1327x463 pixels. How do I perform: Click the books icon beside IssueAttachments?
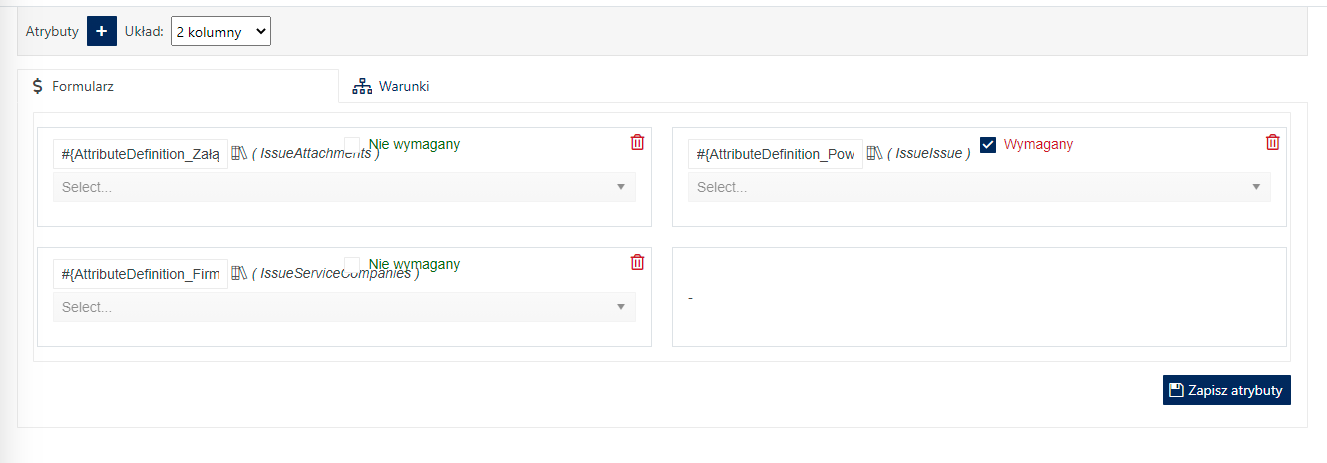(238, 153)
